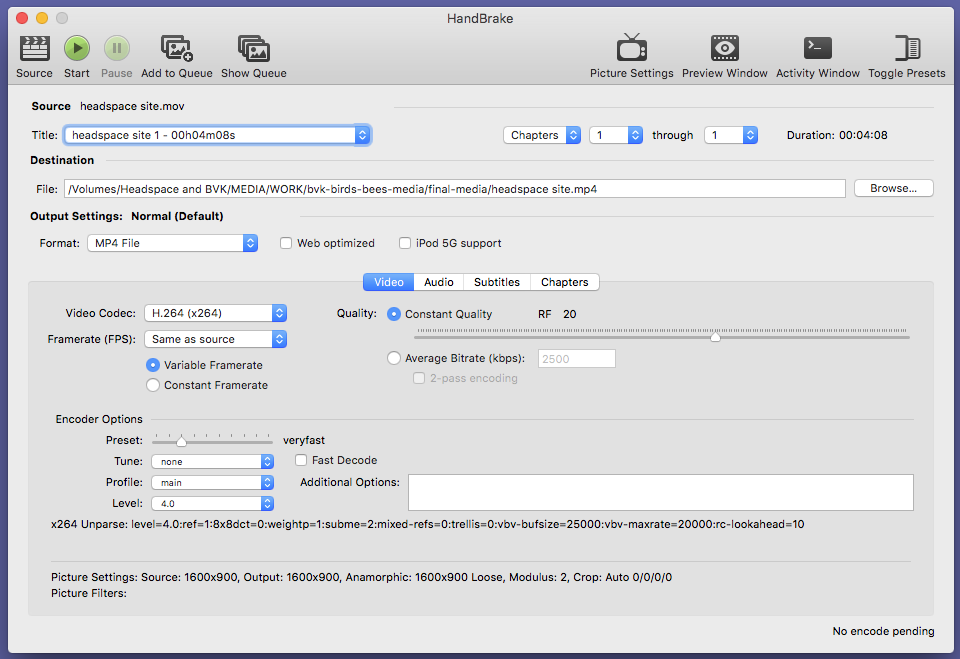Open the Format MP4 File dropdown

click(173, 243)
